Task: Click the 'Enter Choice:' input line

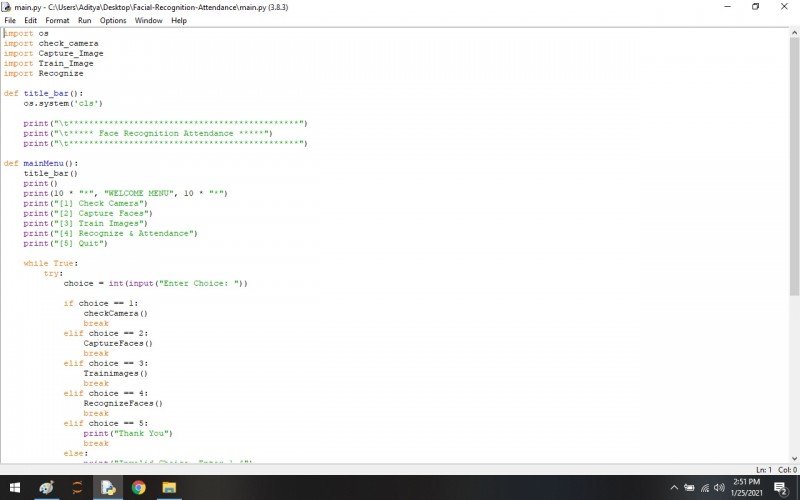Action: (x=156, y=283)
